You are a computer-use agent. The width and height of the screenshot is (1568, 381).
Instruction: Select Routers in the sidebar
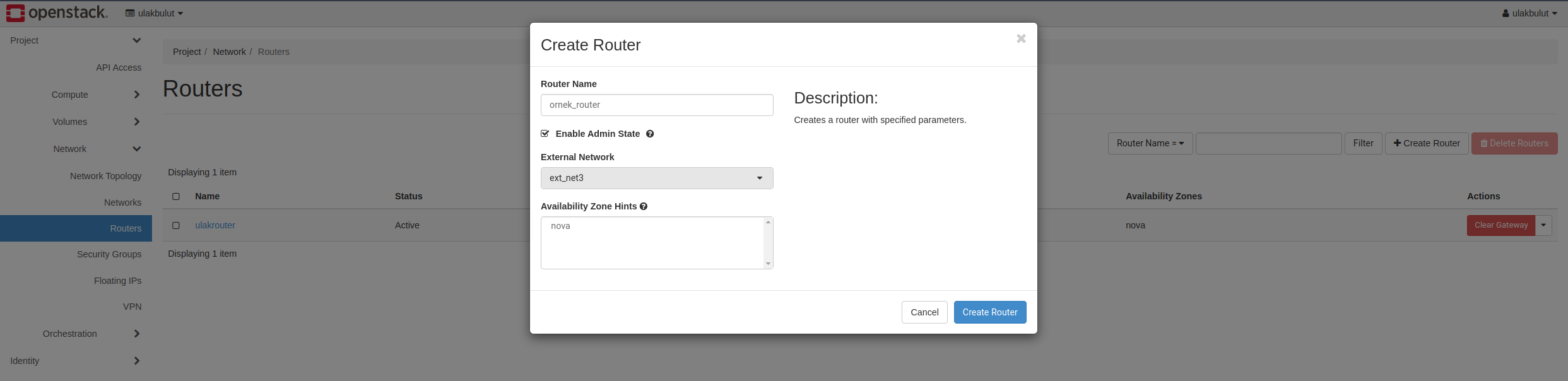click(x=76, y=228)
